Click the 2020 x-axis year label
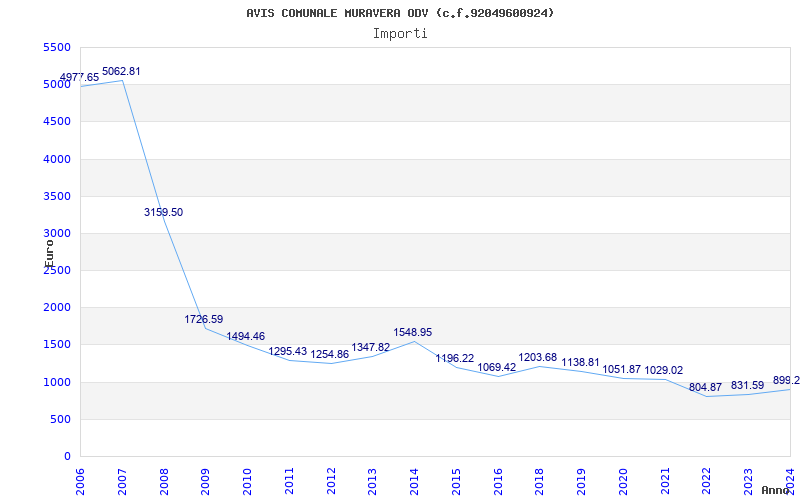This screenshot has width=800, height=500. [623, 481]
